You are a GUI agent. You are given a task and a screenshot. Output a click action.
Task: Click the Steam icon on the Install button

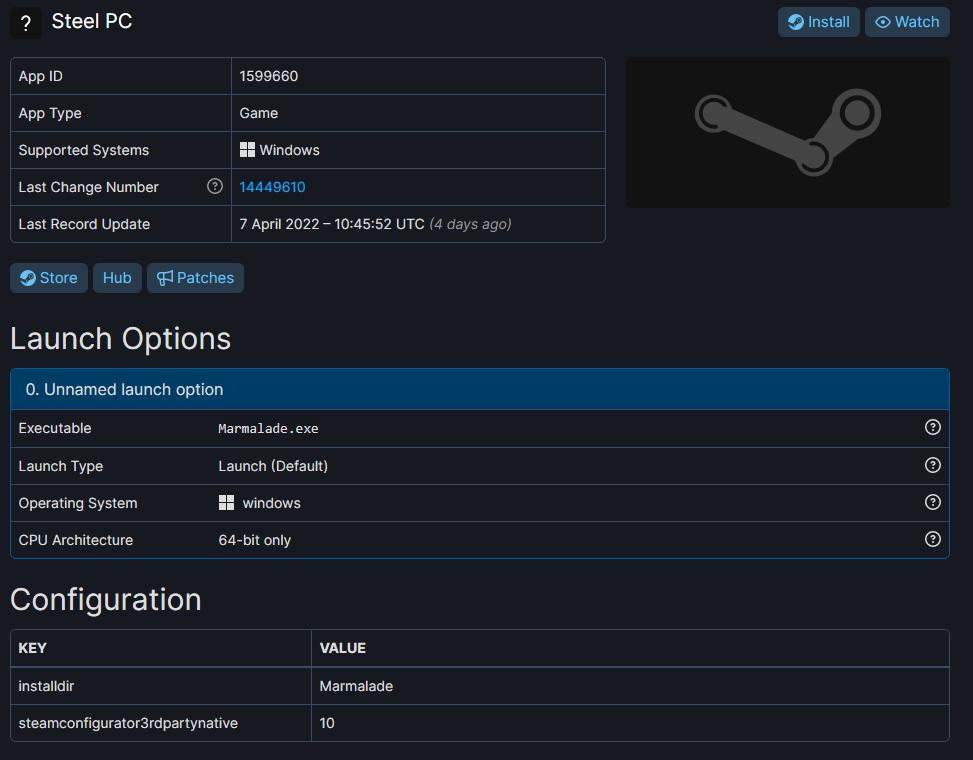tap(798, 22)
